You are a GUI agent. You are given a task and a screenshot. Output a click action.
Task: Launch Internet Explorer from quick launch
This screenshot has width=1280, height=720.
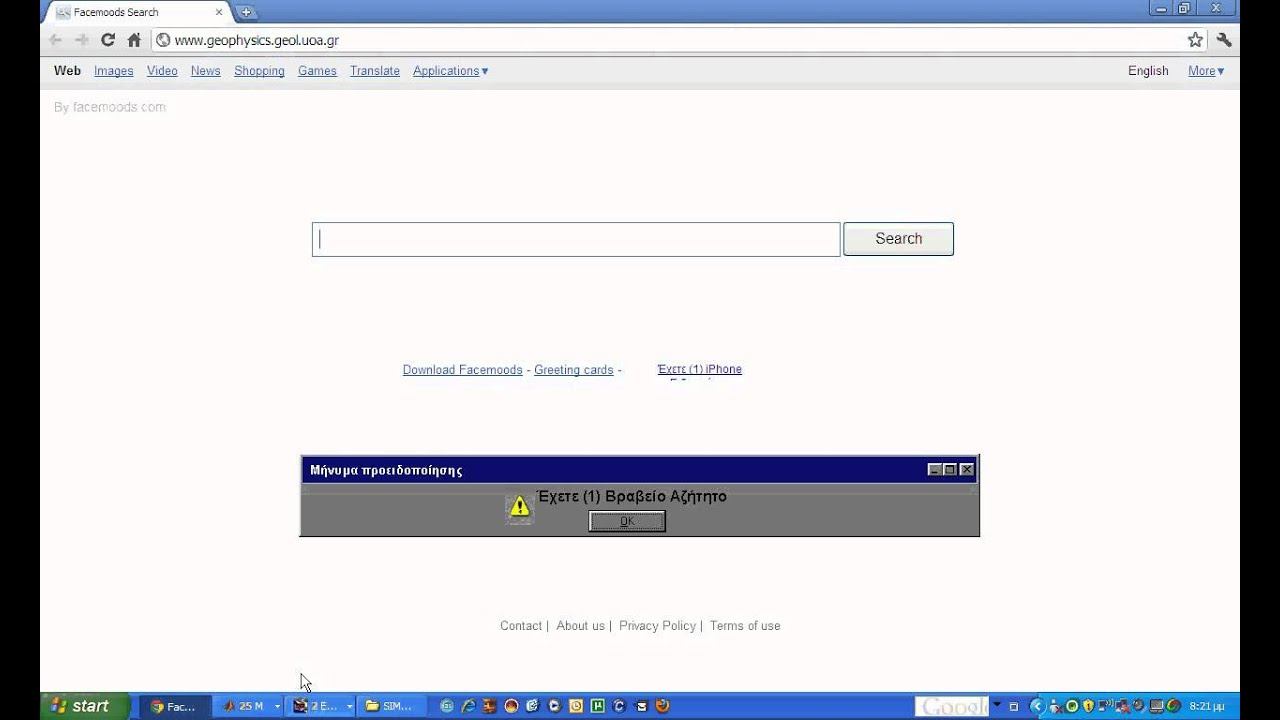(x=471, y=706)
